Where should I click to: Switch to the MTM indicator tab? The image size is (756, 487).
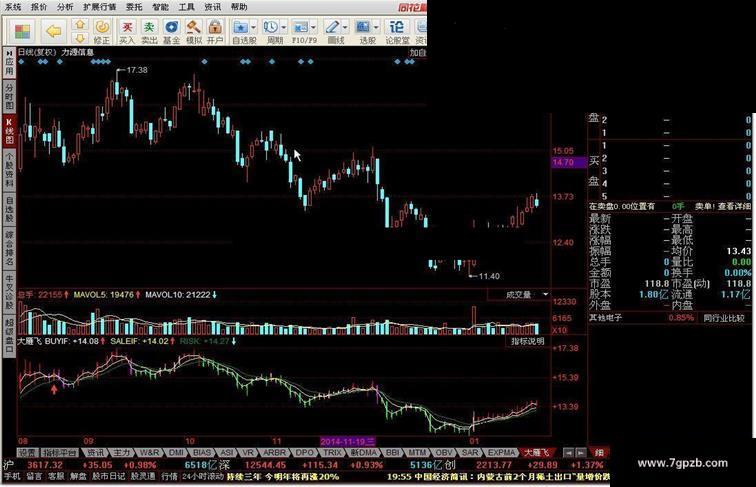coord(417,452)
